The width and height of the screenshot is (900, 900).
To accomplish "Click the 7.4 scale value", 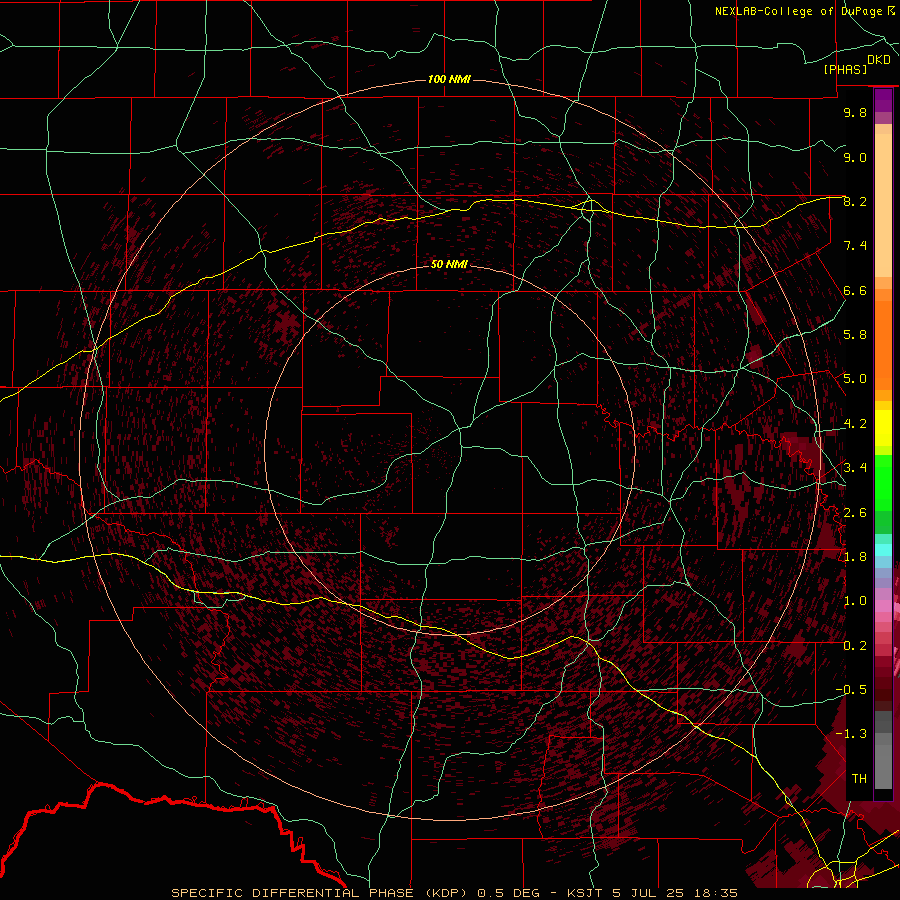I will point(855,246).
